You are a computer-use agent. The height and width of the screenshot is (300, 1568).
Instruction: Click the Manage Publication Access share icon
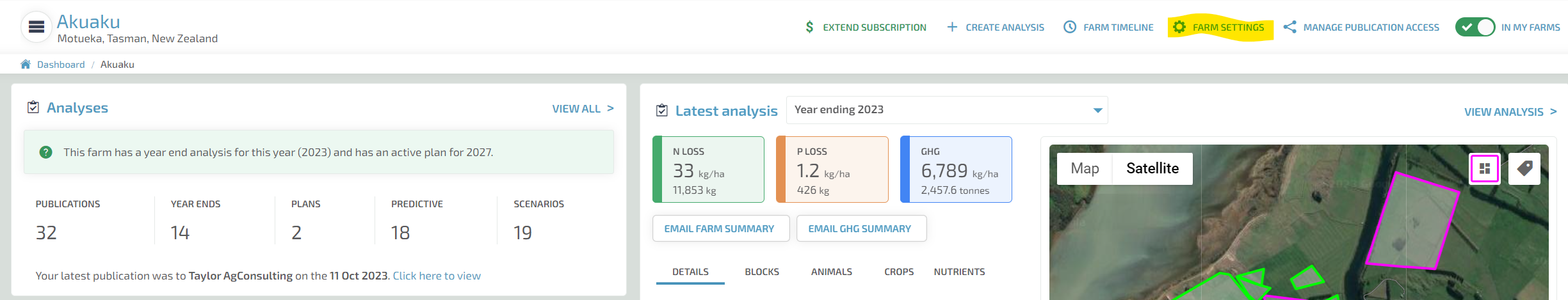pyautogui.click(x=1289, y=27)
